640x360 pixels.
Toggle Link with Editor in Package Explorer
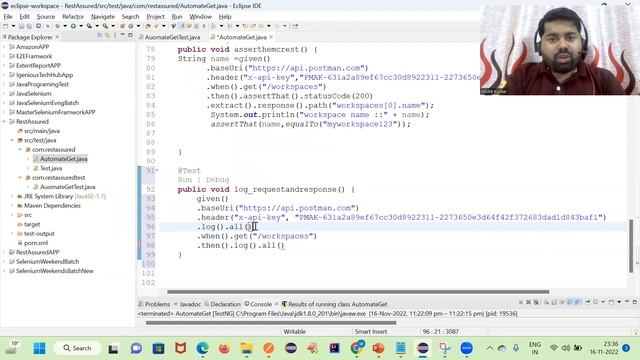pos(107,35)
